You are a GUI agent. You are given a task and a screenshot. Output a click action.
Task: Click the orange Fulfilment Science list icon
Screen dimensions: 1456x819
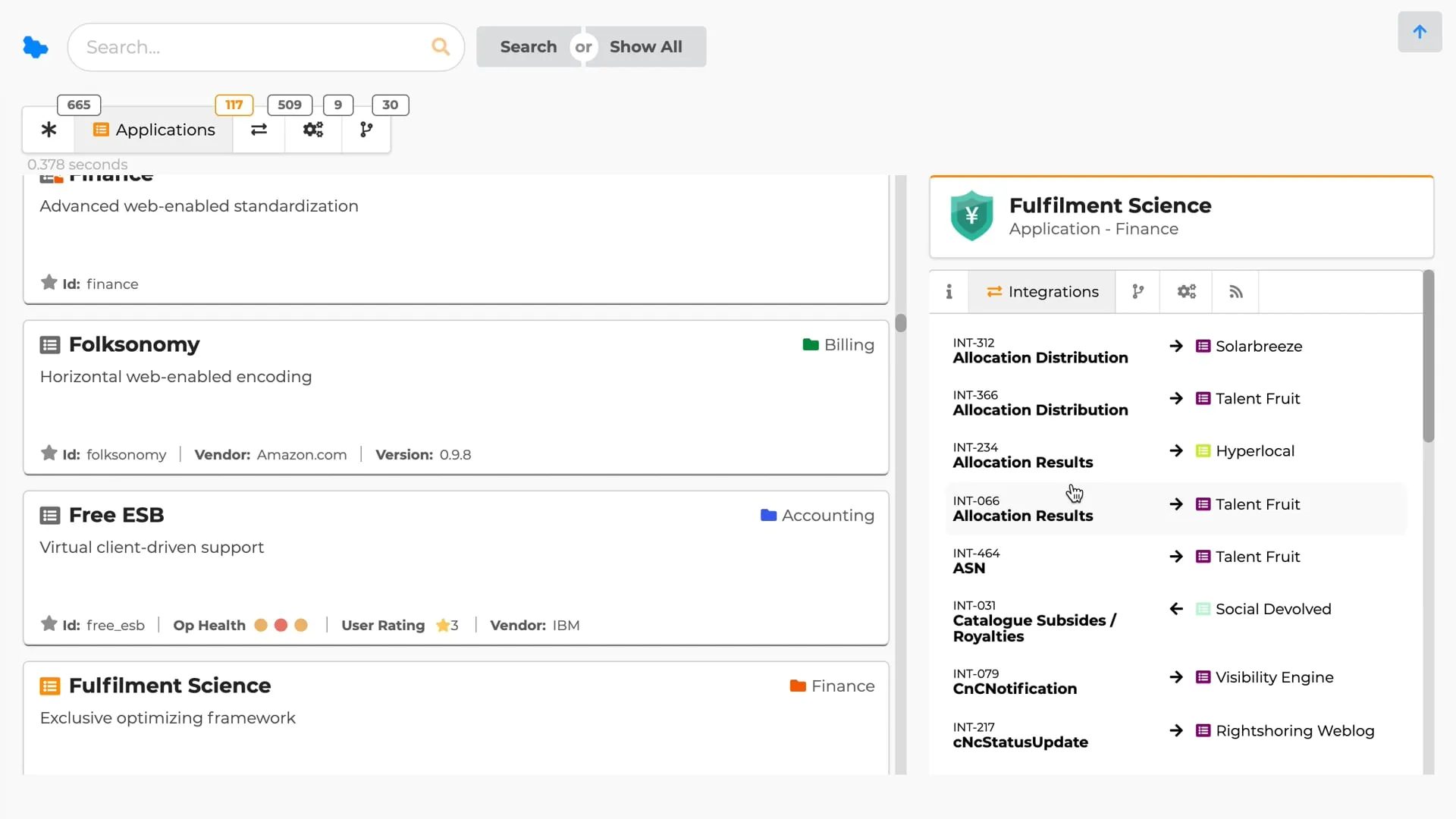[50, 686]
